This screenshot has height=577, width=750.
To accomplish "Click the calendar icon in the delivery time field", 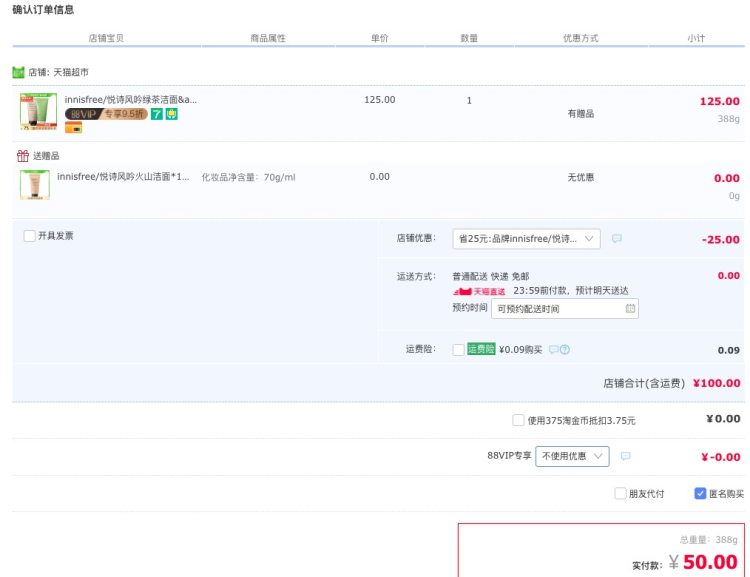I will pyautogui.click(x=630, y=309).
